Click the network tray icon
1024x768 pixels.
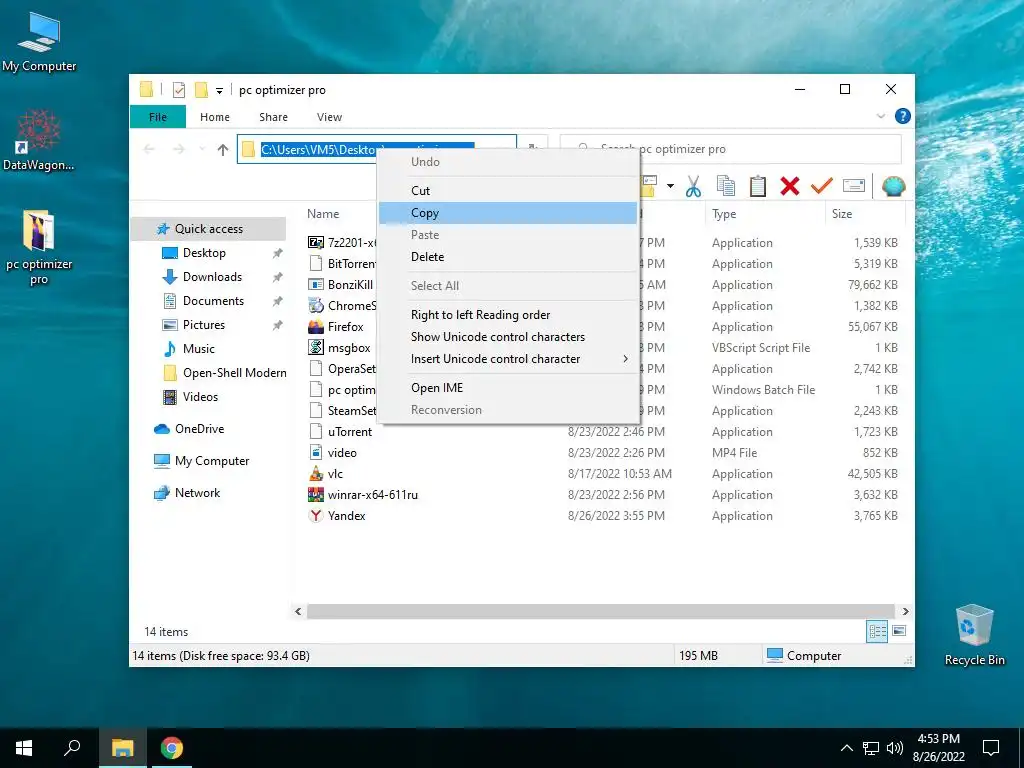(x=871, y=748)
